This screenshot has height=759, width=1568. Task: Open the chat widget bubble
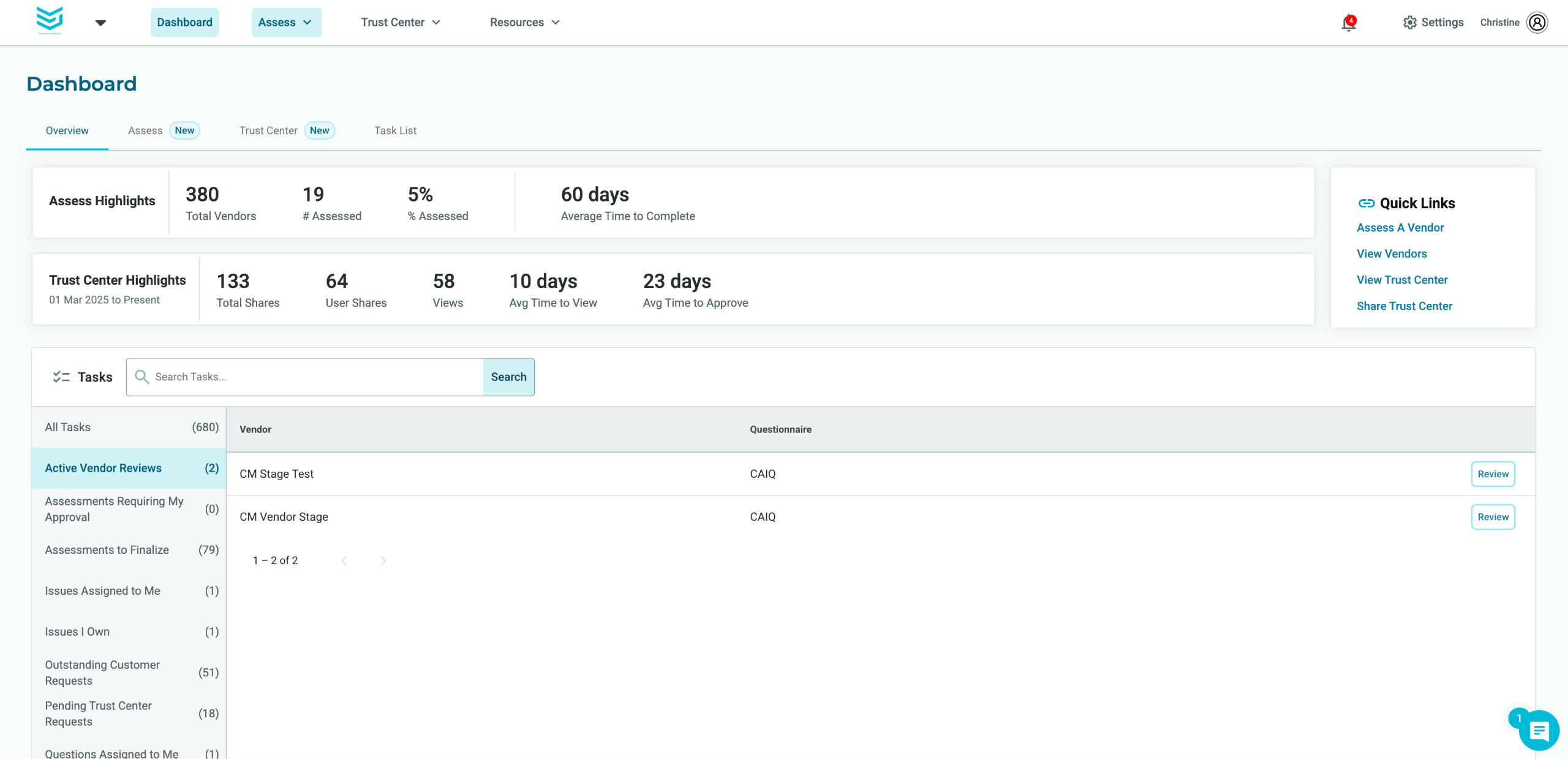click(1538, 730)
